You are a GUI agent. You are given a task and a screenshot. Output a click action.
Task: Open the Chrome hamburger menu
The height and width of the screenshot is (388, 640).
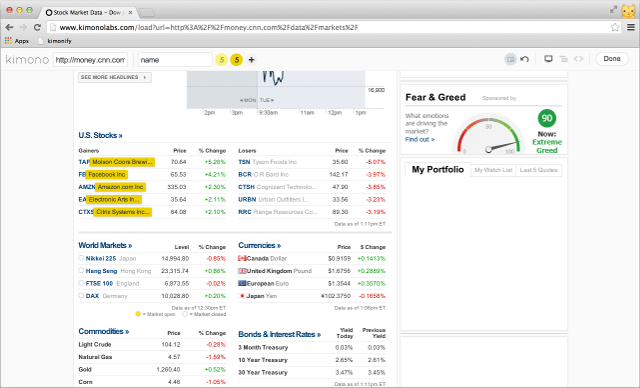tap(631, 27)
